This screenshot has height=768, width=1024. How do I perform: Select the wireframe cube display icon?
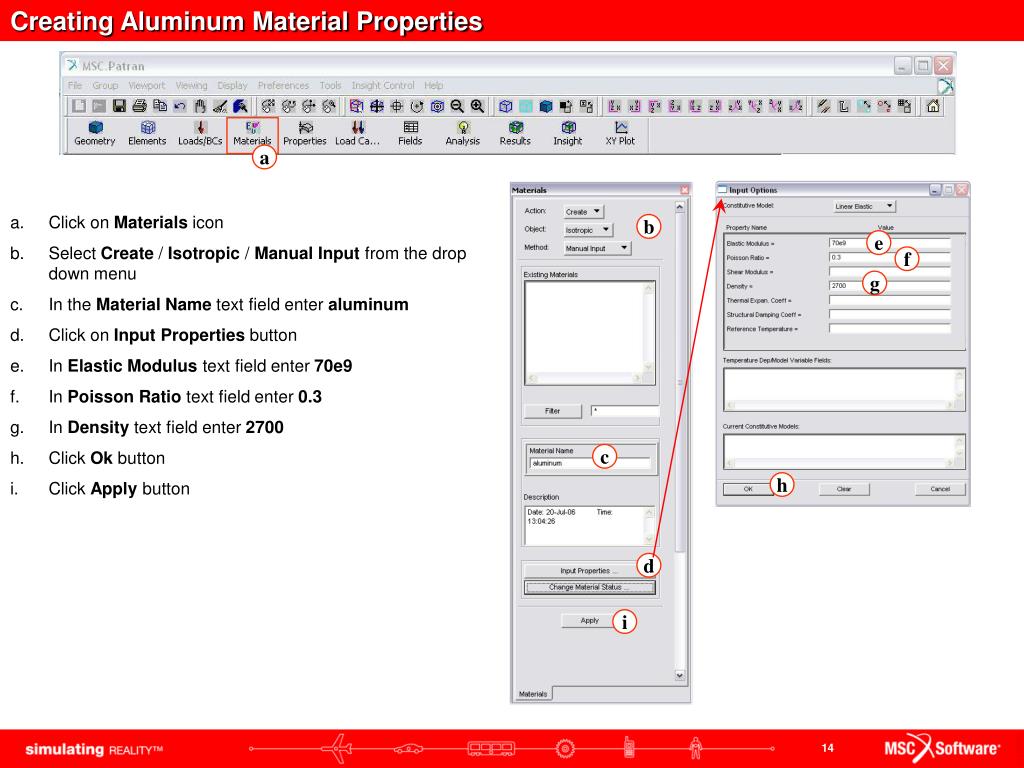(x=505, y=106)
